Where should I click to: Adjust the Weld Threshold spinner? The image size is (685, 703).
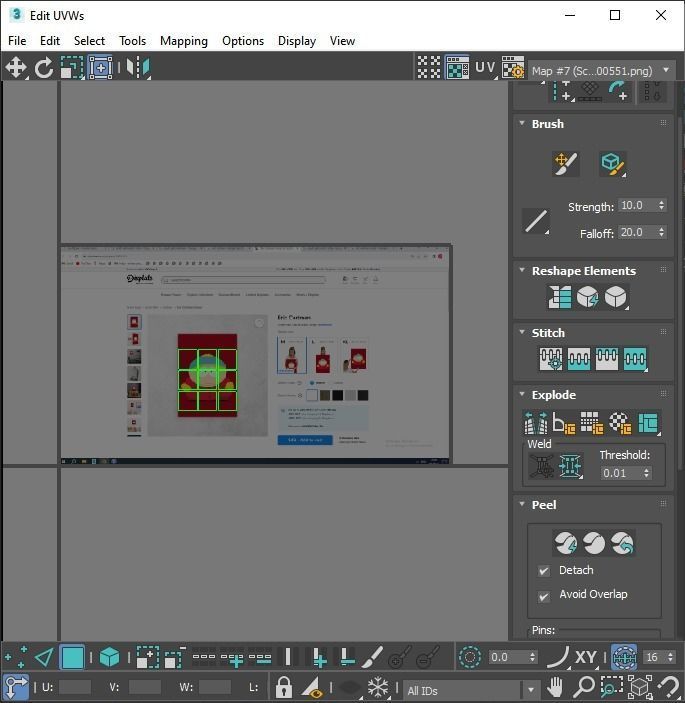(x=646, y=473)
